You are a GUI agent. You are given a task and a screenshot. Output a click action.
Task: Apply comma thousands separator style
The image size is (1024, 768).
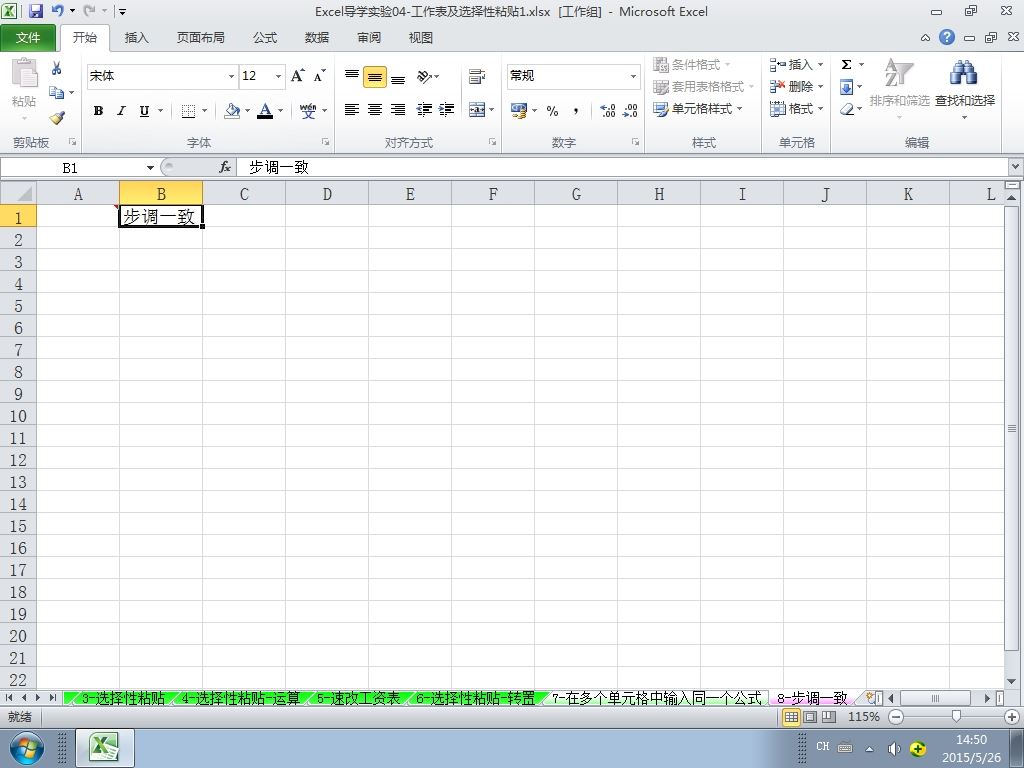[575, 110]
